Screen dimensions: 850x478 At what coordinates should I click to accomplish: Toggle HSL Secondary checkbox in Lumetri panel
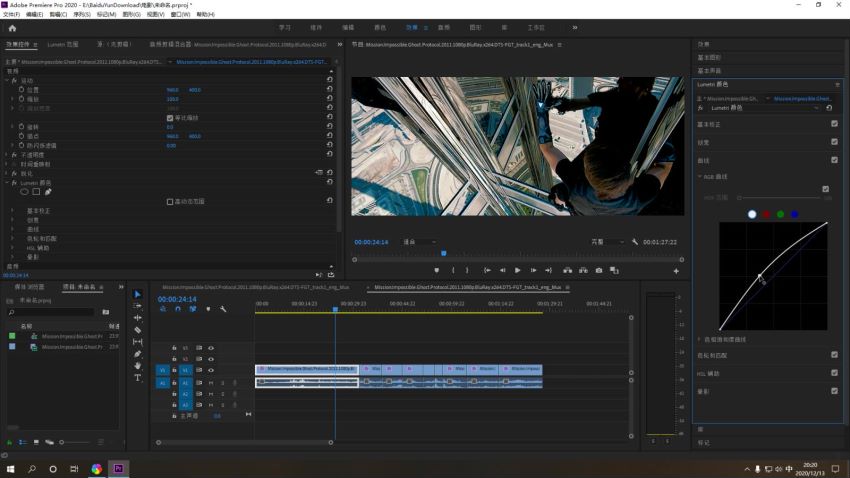[834, 373]
